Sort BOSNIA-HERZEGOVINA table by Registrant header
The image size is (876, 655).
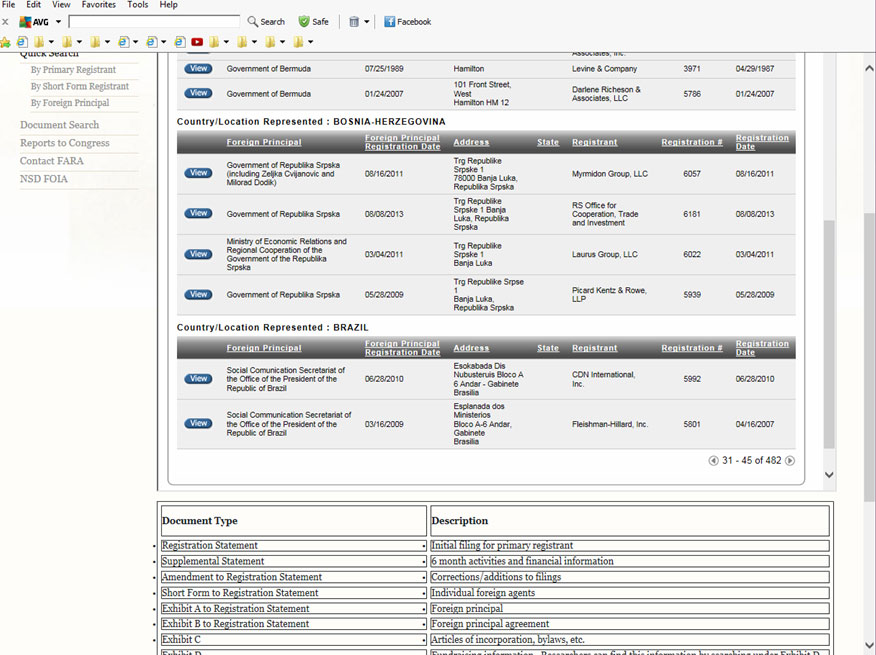coord(594,142)
